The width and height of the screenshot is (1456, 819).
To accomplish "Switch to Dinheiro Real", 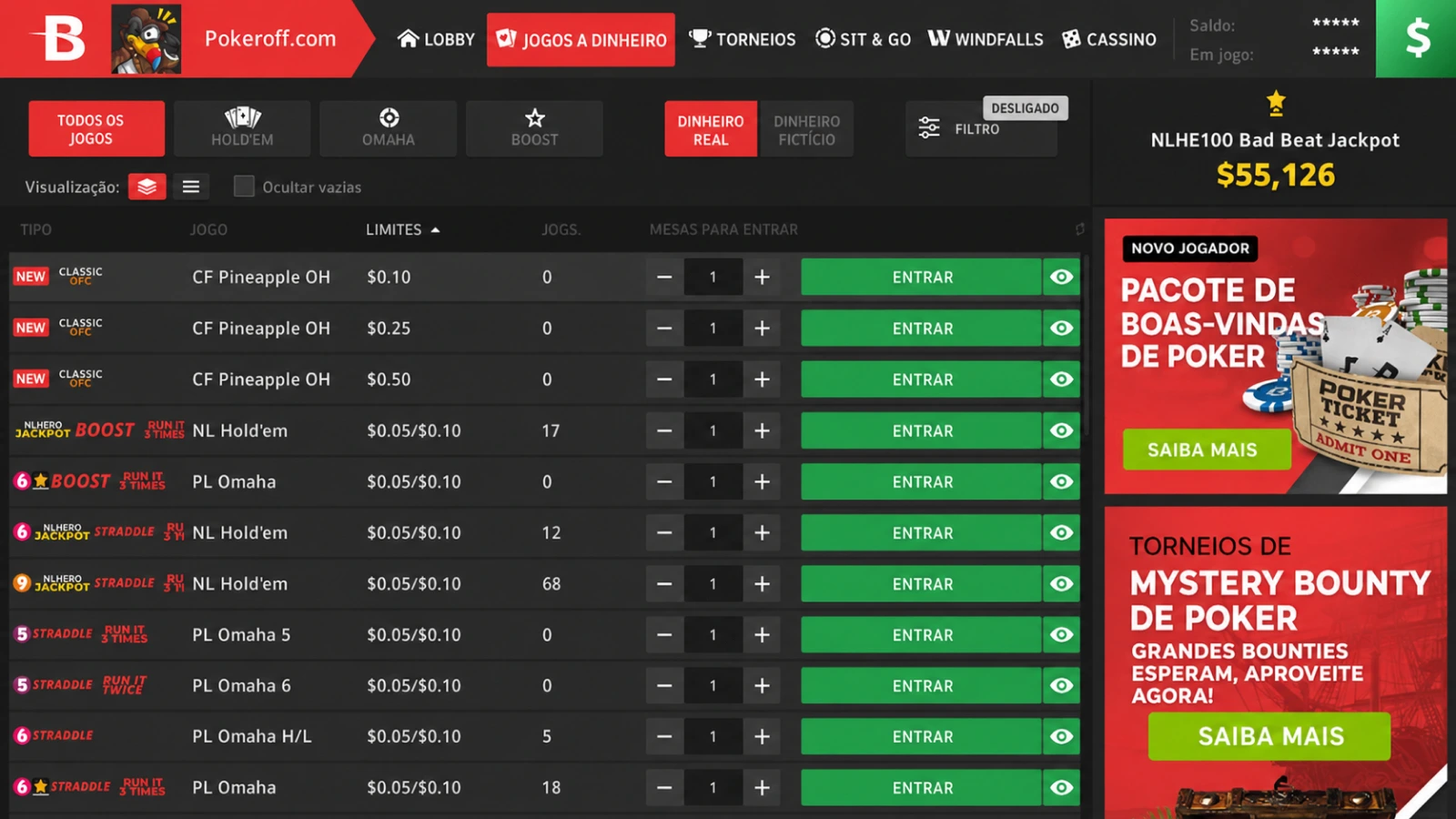I will pos(711,129).
